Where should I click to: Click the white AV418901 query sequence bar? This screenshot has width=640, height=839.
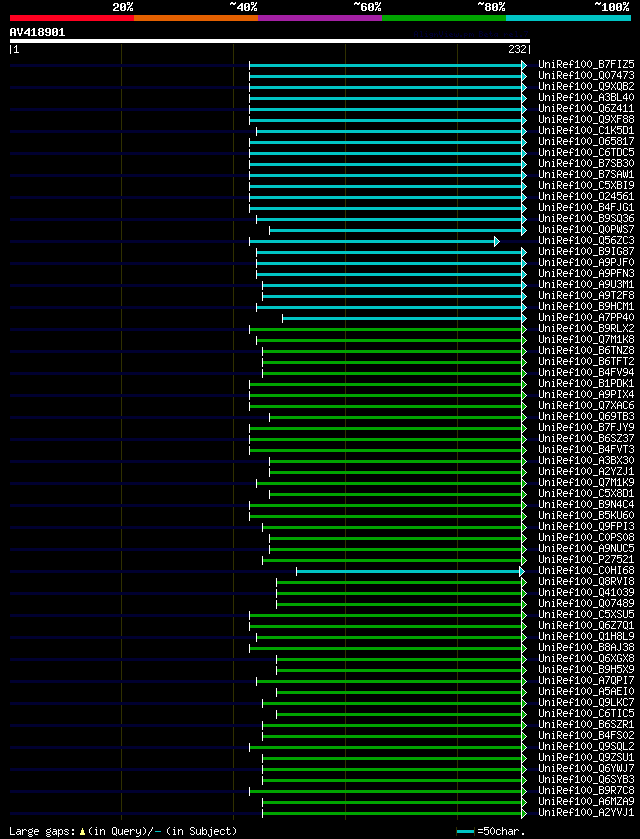tap(270, 41)
